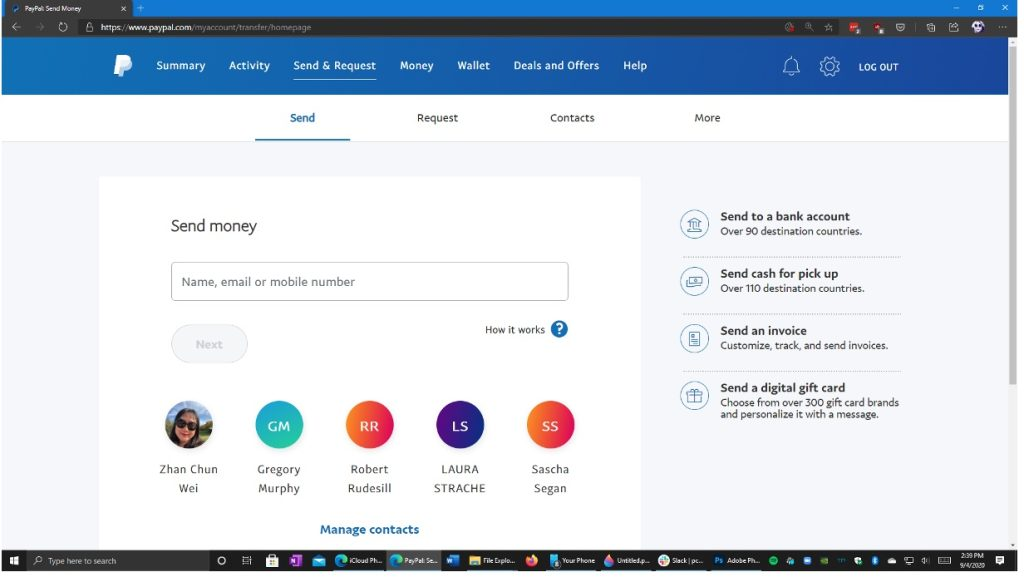The width and height of the screenshot is (1024, 577).
Task: Choose Send cash for pick up
Action: pos(779,273)
